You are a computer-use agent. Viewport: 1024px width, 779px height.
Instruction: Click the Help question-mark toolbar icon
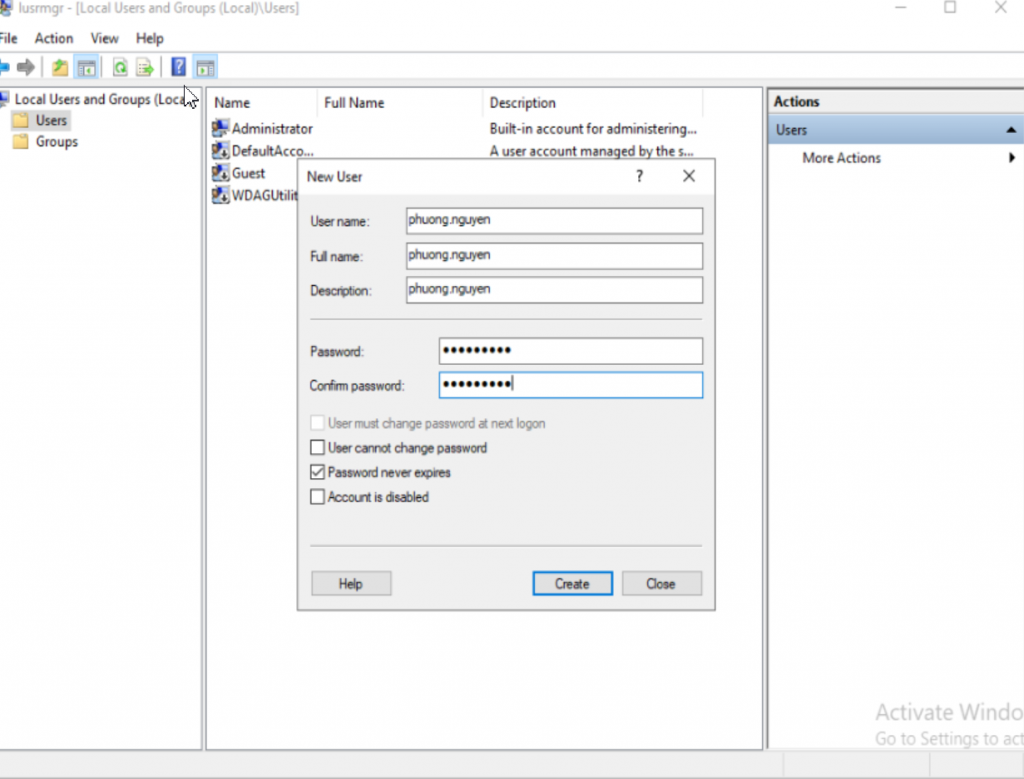(179, 67)
